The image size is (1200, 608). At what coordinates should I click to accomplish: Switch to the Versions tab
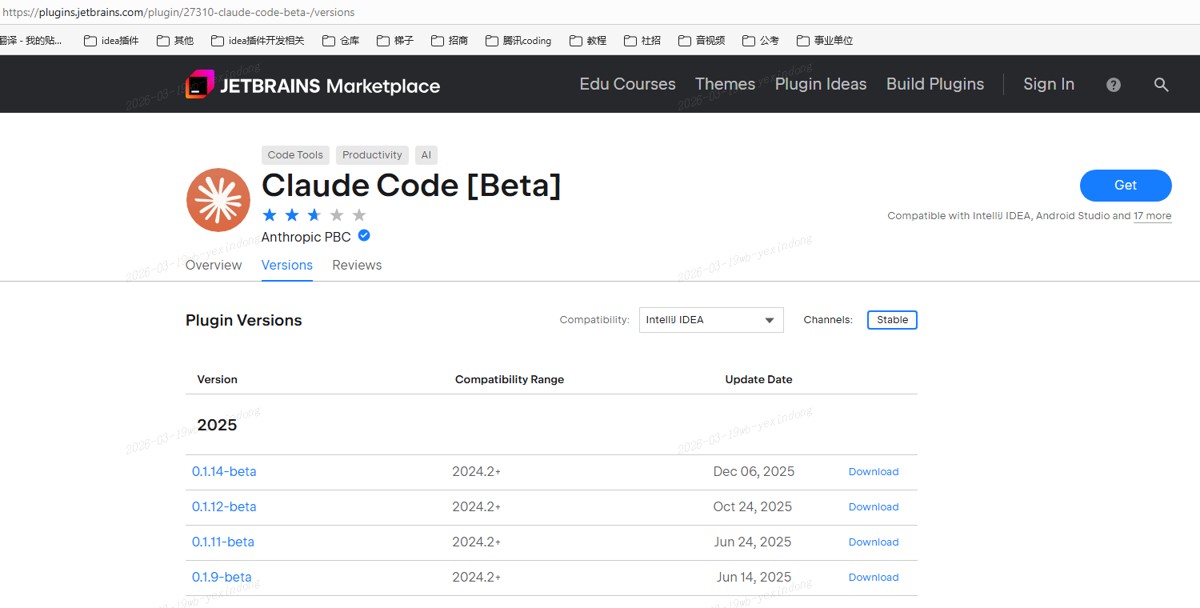point(287,265)
